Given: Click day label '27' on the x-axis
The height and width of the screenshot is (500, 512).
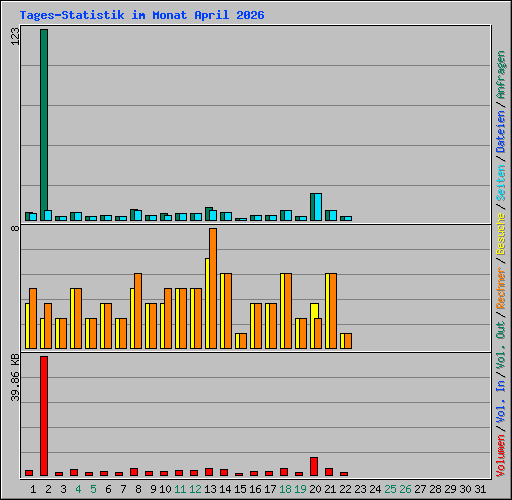Looking at the screenshot, I should click(x=420, y=489).
